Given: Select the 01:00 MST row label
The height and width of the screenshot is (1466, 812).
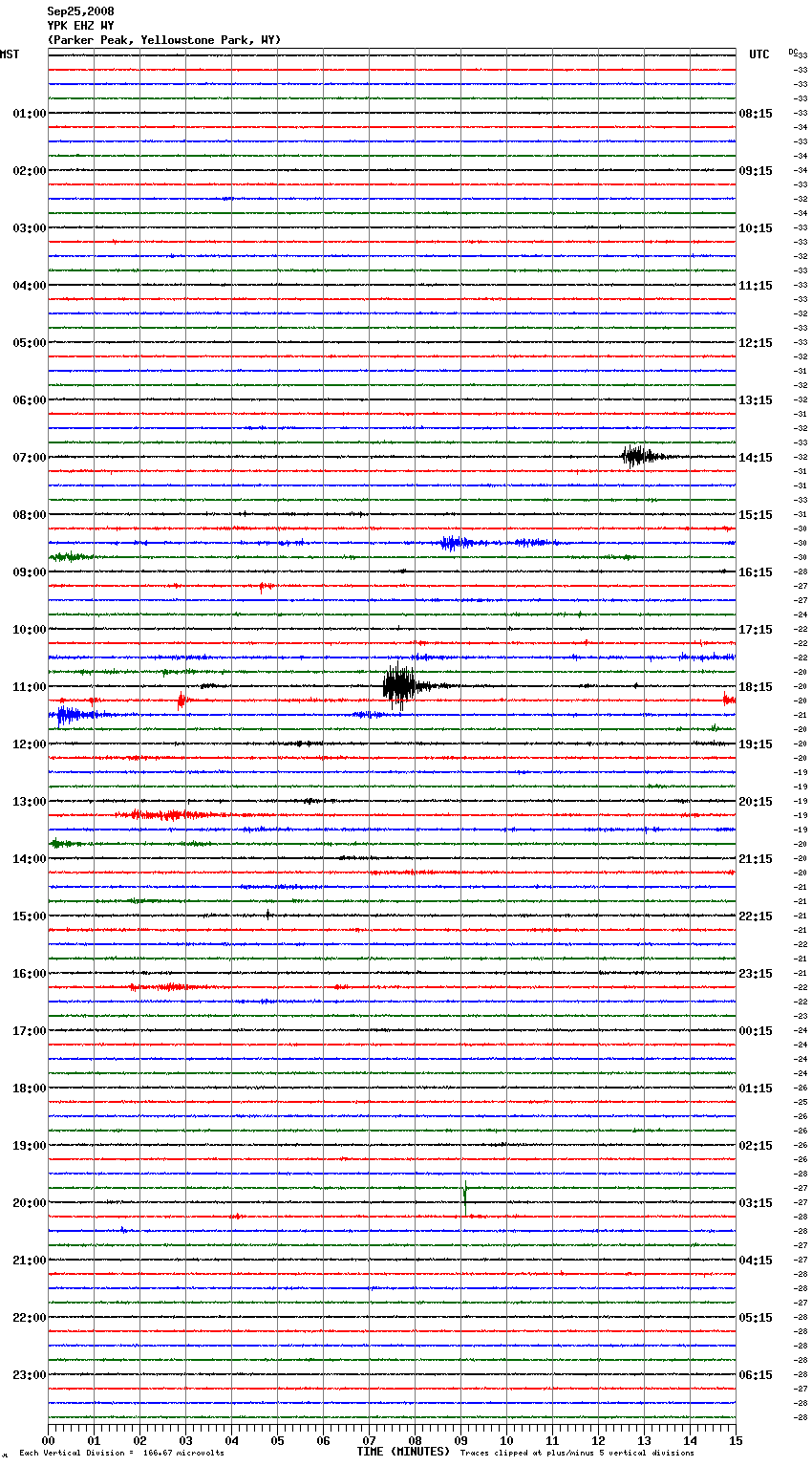Looking at the screenshot, I should coord(29,114).
